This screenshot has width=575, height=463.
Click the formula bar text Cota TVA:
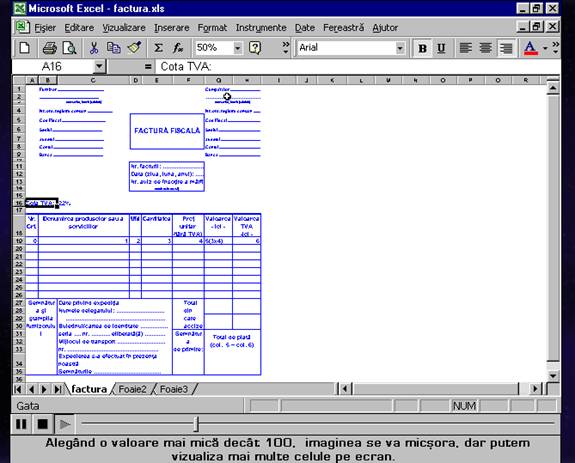point(186,67)
